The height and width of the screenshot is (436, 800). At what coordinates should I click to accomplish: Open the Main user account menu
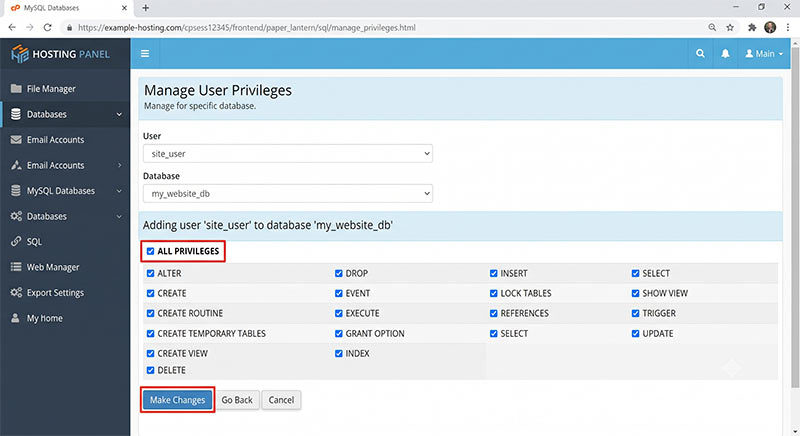pyautogui.click(x=764, y=54)
